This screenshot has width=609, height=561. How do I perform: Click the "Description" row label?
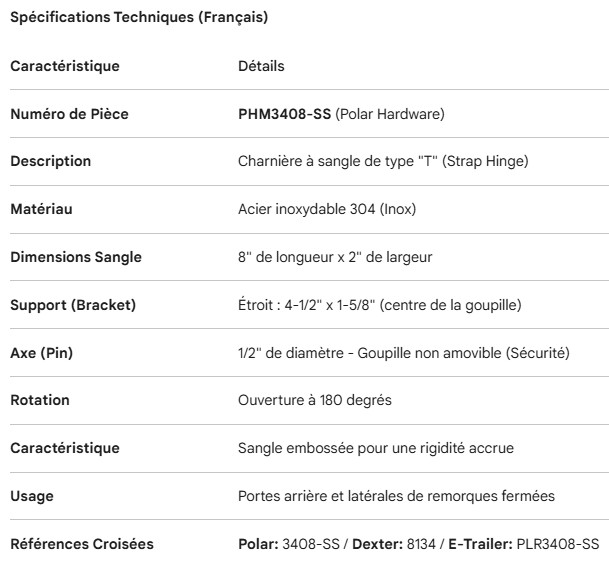click(x=50, y=161)
